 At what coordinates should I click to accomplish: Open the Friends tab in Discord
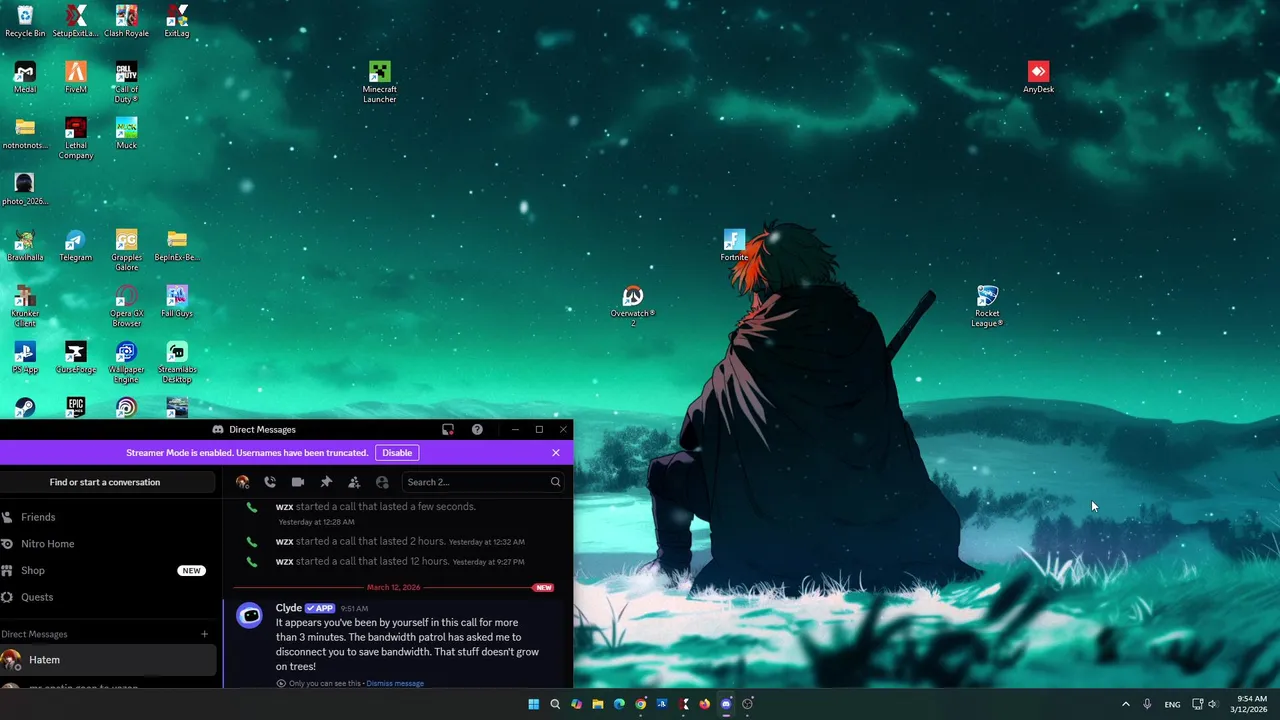coord(108,517)
